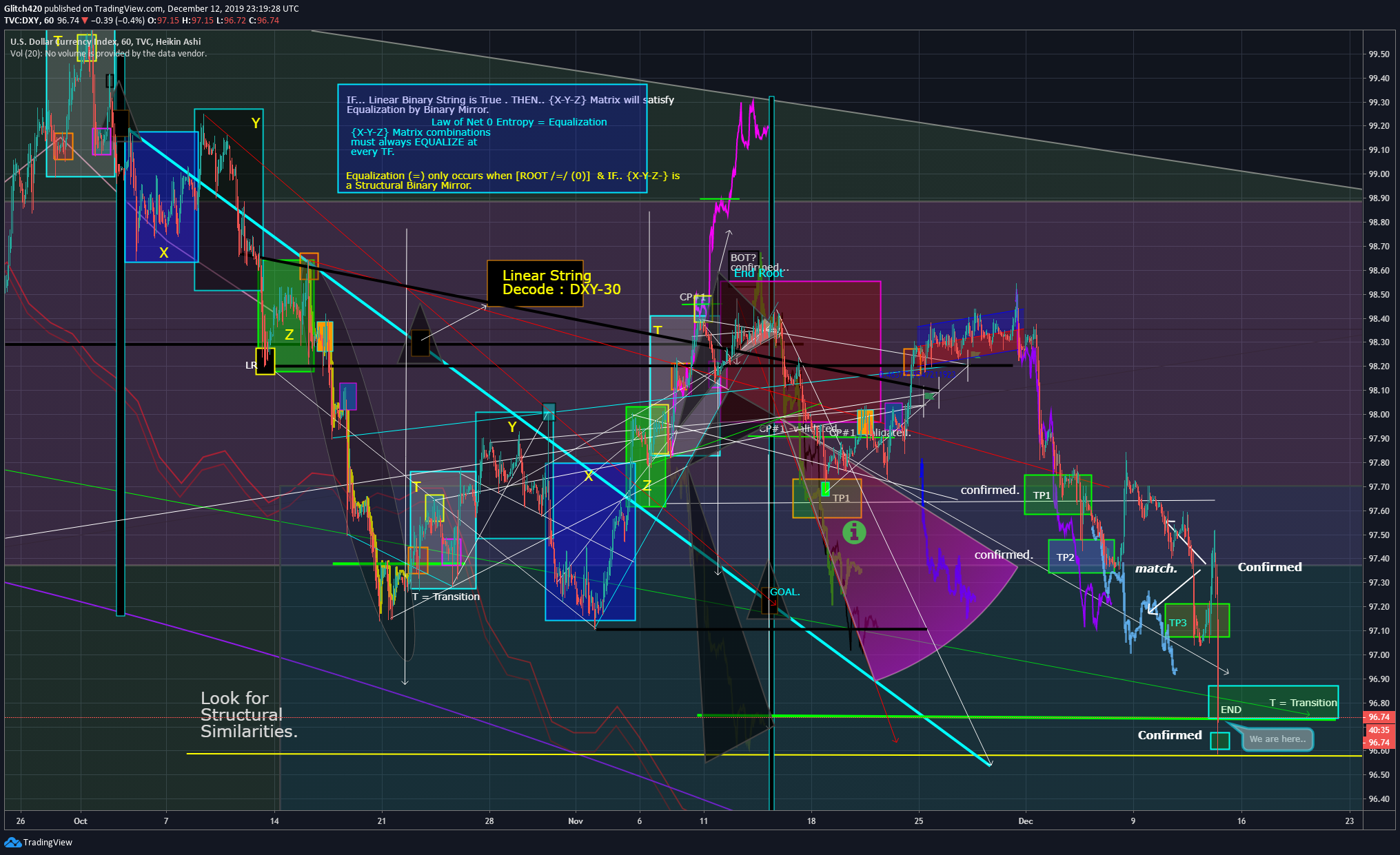Screen dimensions: 1400x855
Task: Click the 'GOAL.' annotation text
Action: click(784, 592)
